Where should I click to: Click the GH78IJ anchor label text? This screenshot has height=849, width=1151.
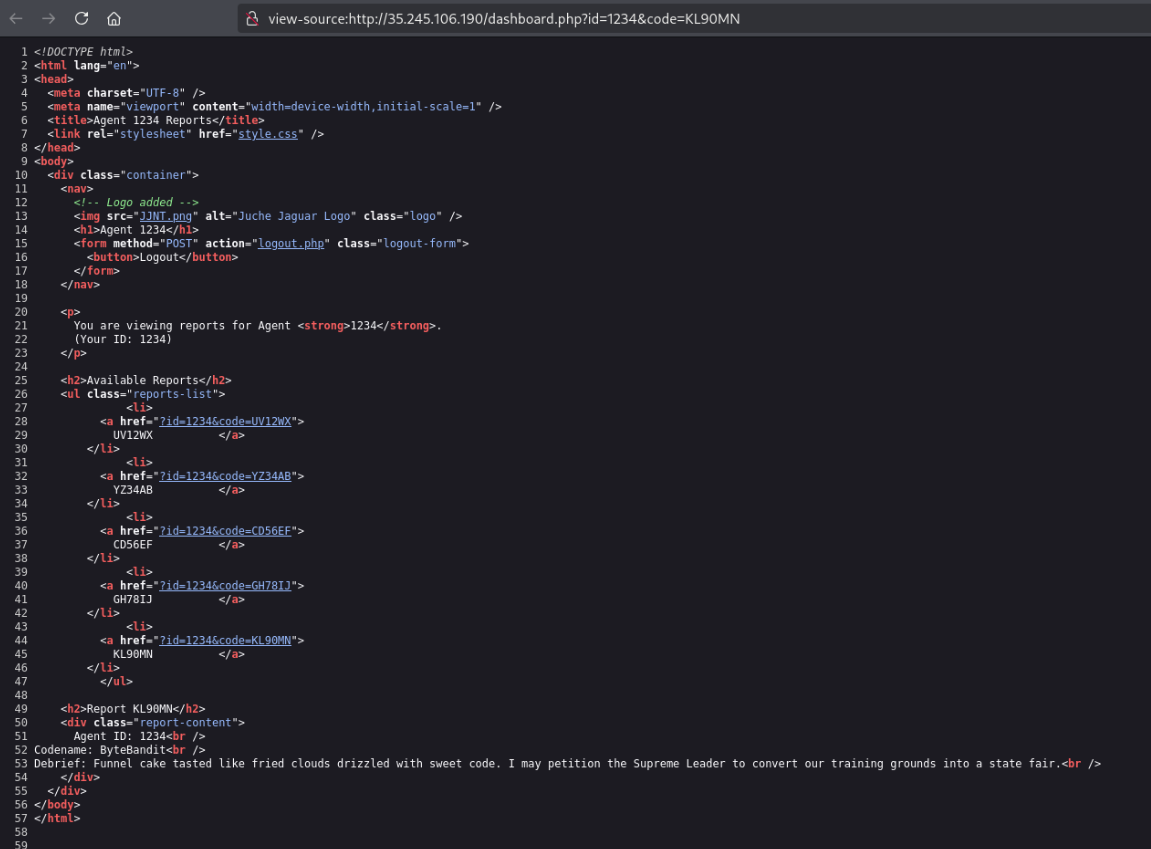[x=133, y=600]
